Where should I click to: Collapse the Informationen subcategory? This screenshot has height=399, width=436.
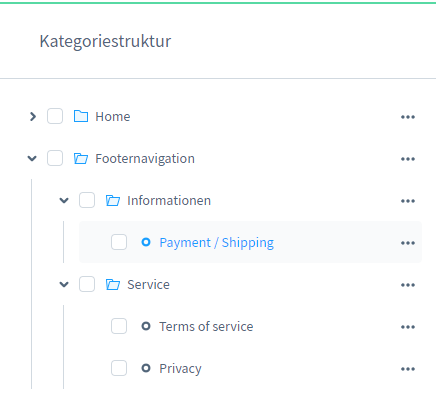(64, 200)
